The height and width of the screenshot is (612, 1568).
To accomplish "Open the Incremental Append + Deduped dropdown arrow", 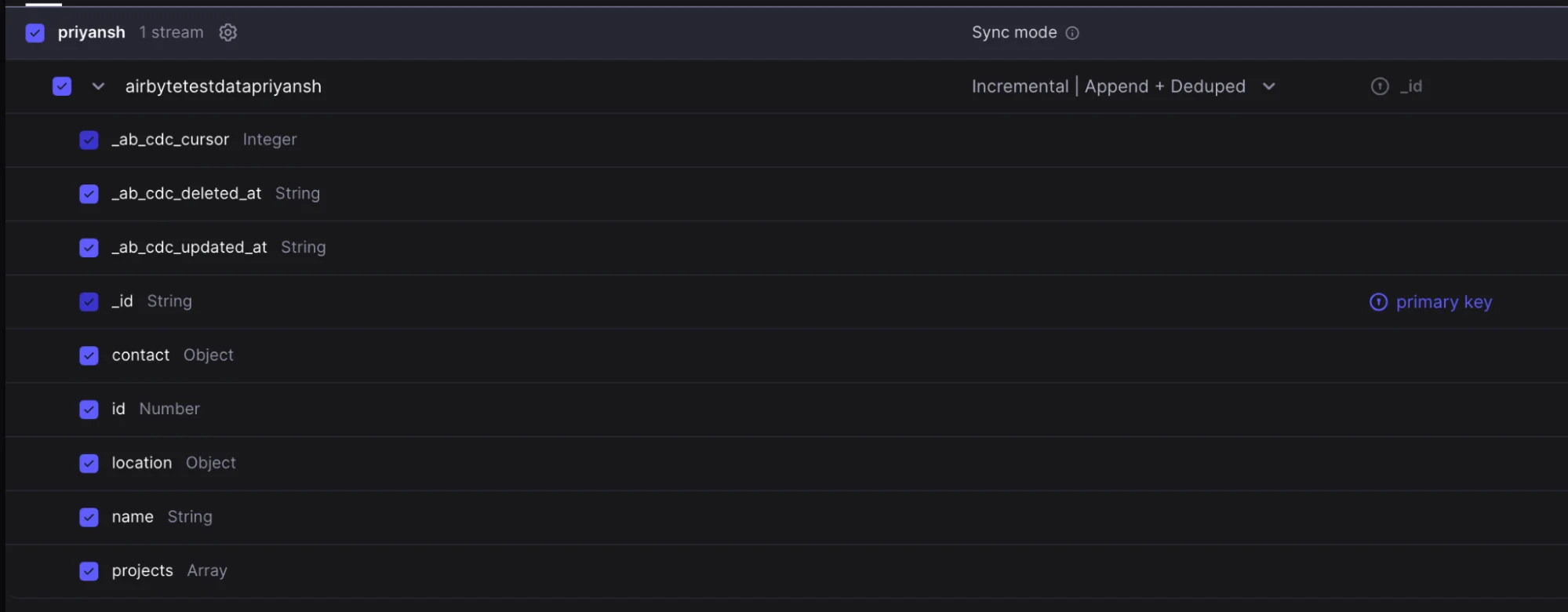I will [x=1268, y=86].
